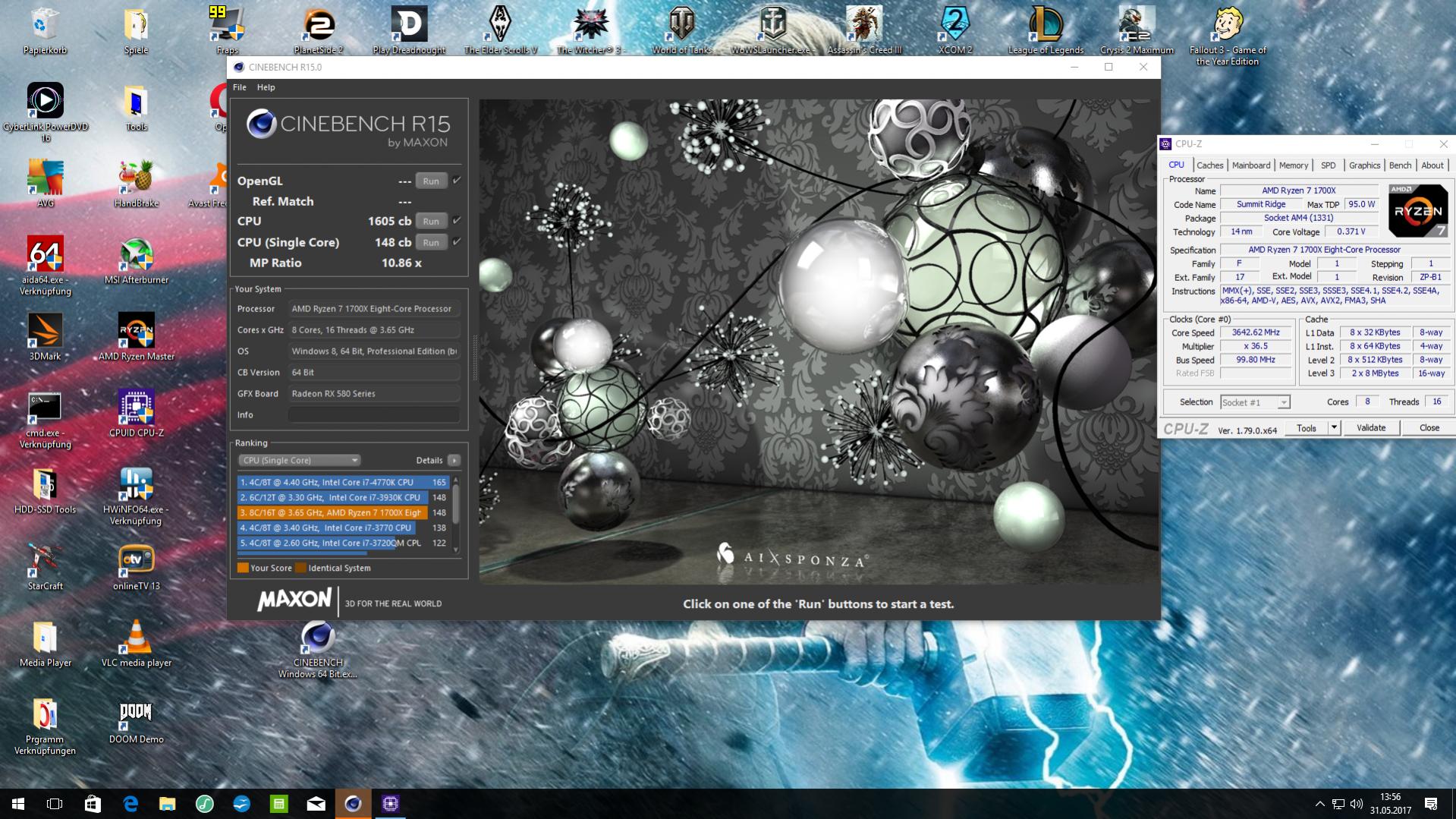
Task: Click the Validate button in CPU-Z
Action: pyautogui.click(x=1371, y=428)
